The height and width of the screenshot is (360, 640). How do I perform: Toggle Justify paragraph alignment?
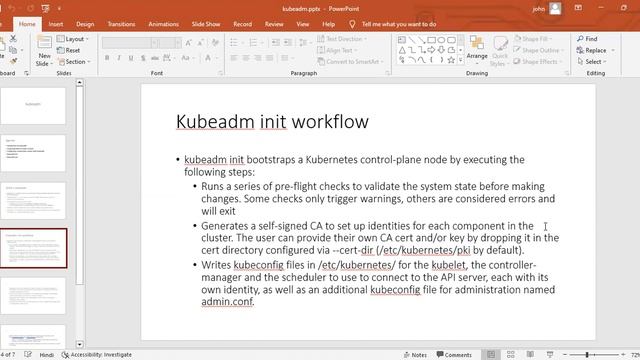click(x=269, y=58)
